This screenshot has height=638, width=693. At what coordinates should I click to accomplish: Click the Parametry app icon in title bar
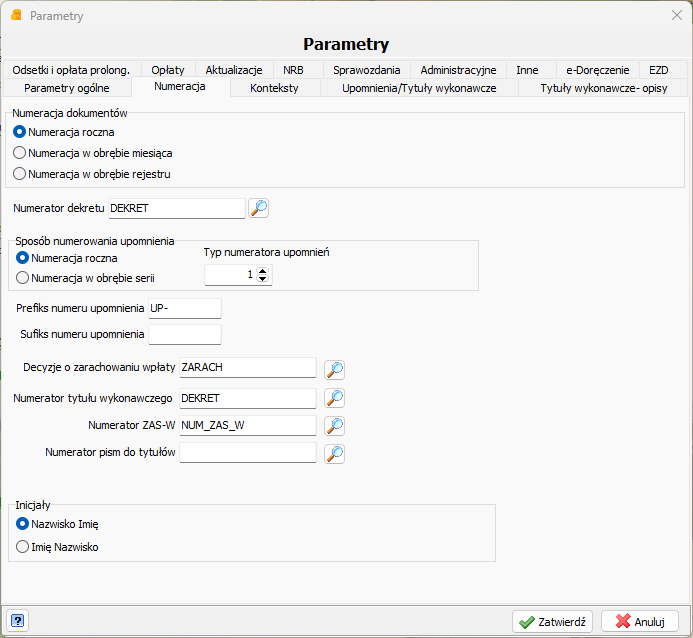coord(16,15)
